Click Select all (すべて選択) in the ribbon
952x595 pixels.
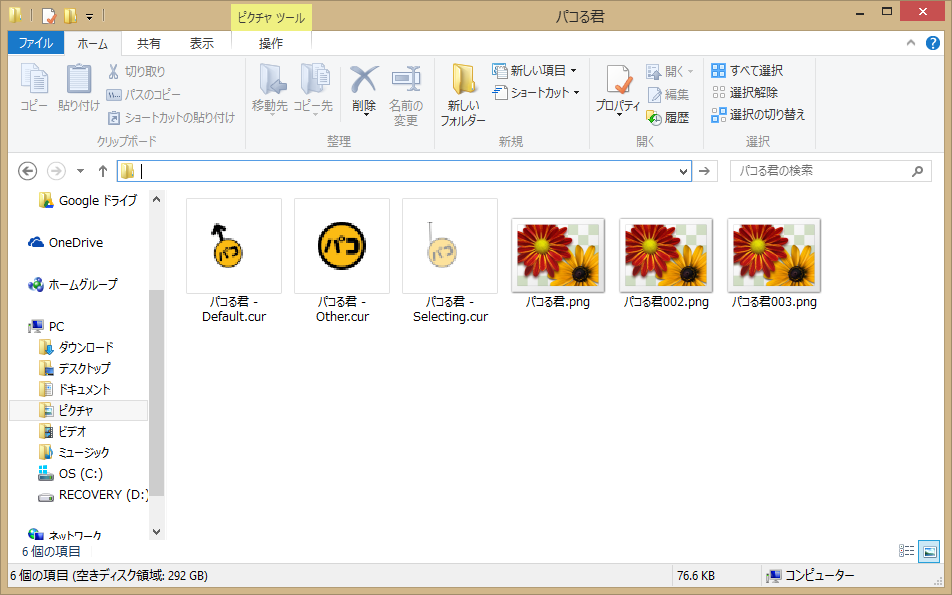coord(747,71)
